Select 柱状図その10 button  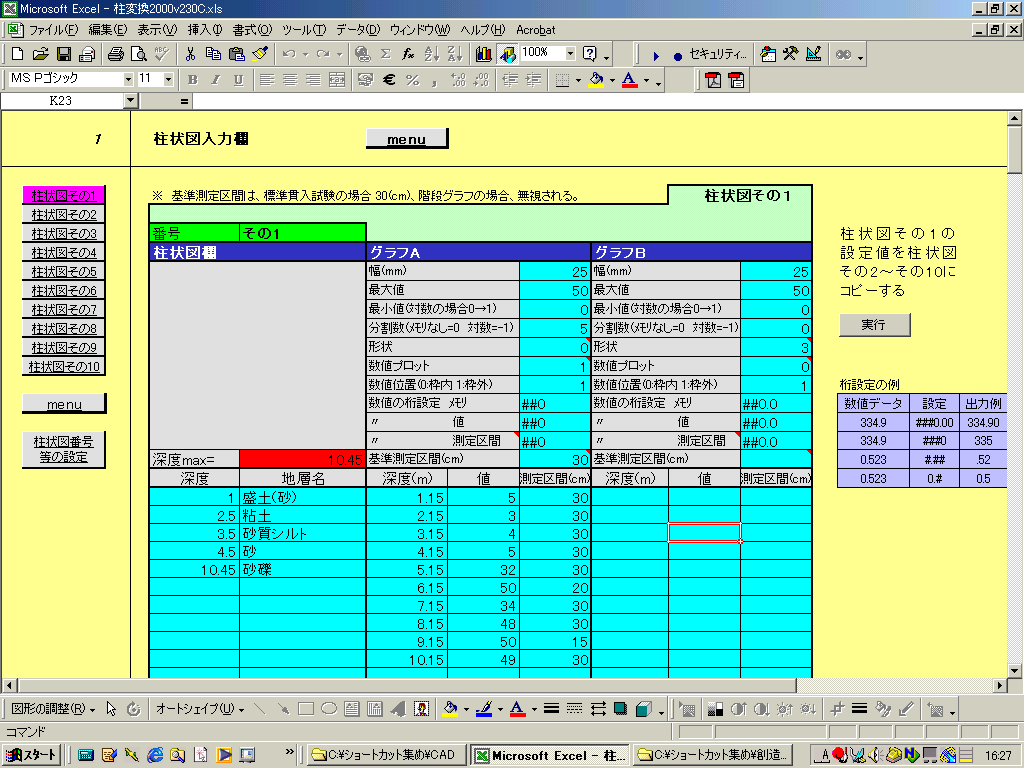pyautogui.click(x=64, y=366)
